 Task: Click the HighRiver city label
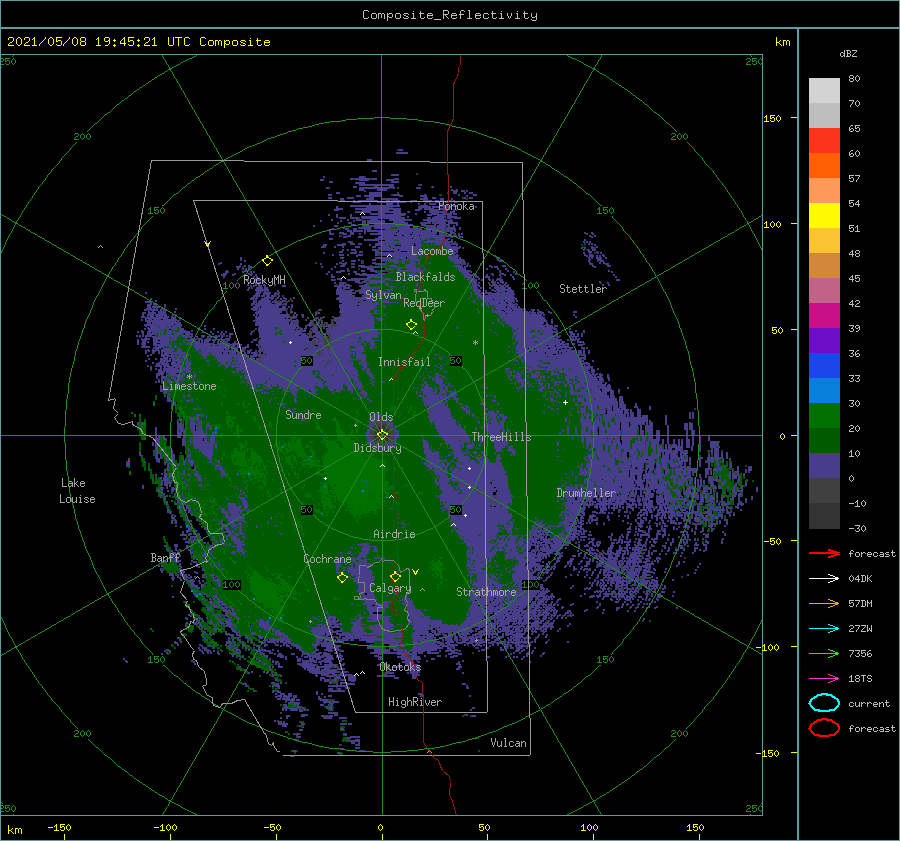tap(415, 702)
